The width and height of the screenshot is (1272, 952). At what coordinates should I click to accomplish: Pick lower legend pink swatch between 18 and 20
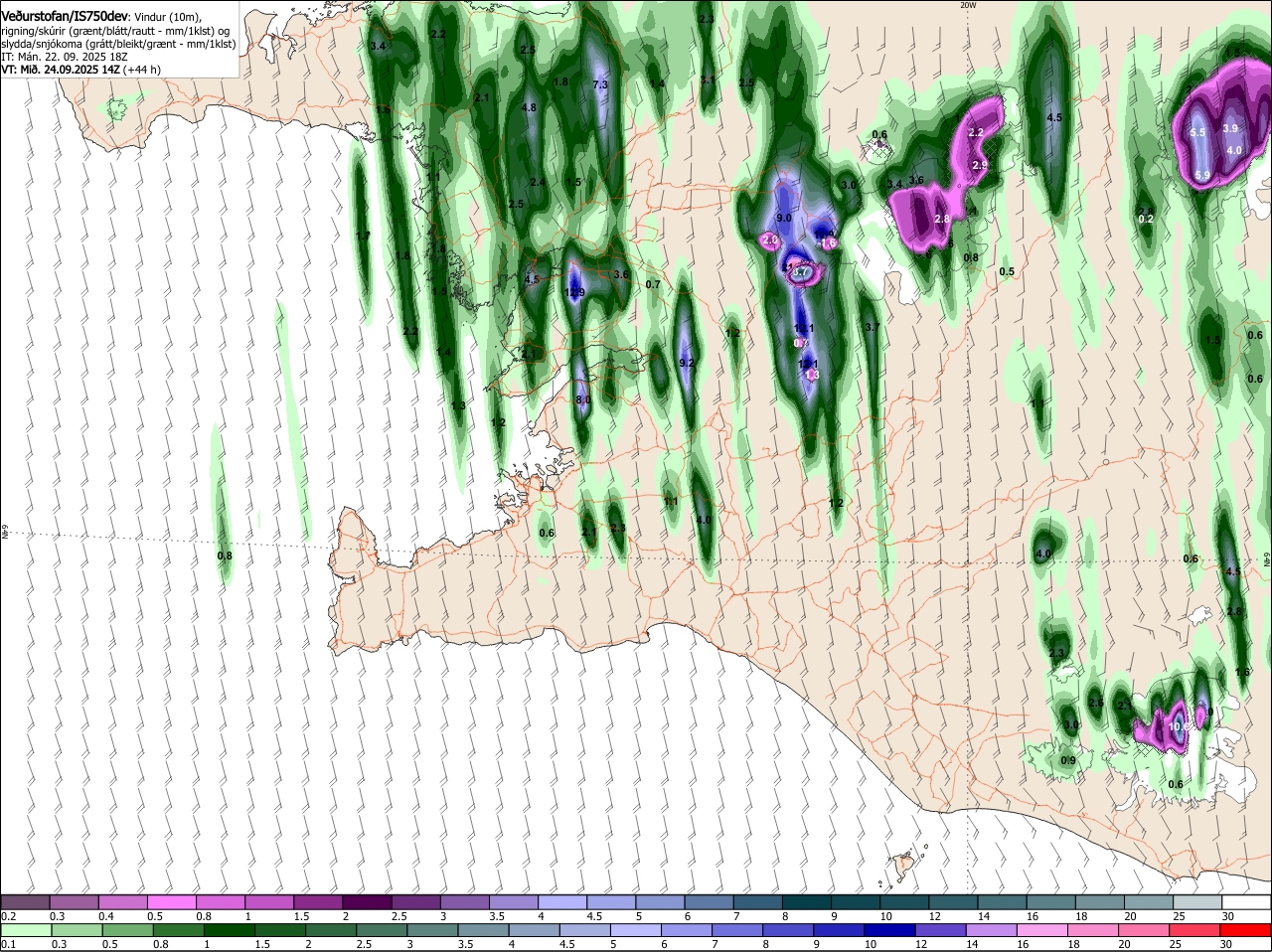1094,929
